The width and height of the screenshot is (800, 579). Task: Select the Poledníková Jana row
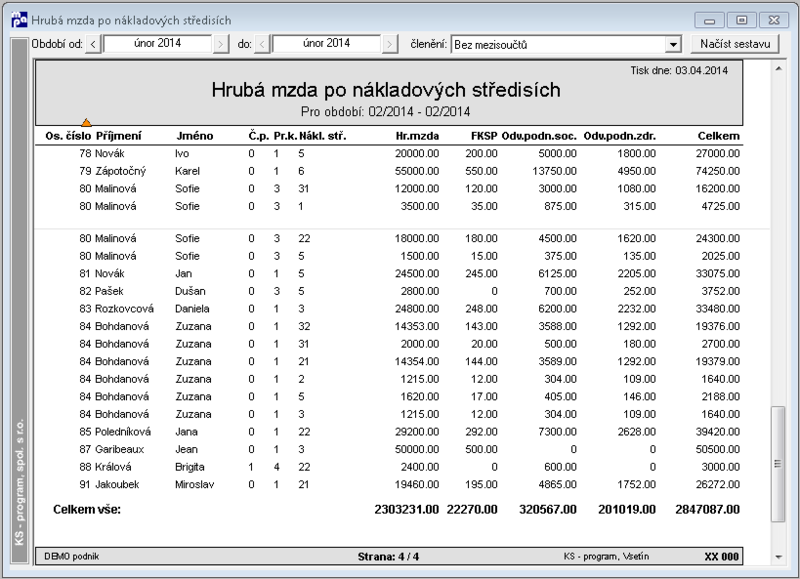[389, 432]
